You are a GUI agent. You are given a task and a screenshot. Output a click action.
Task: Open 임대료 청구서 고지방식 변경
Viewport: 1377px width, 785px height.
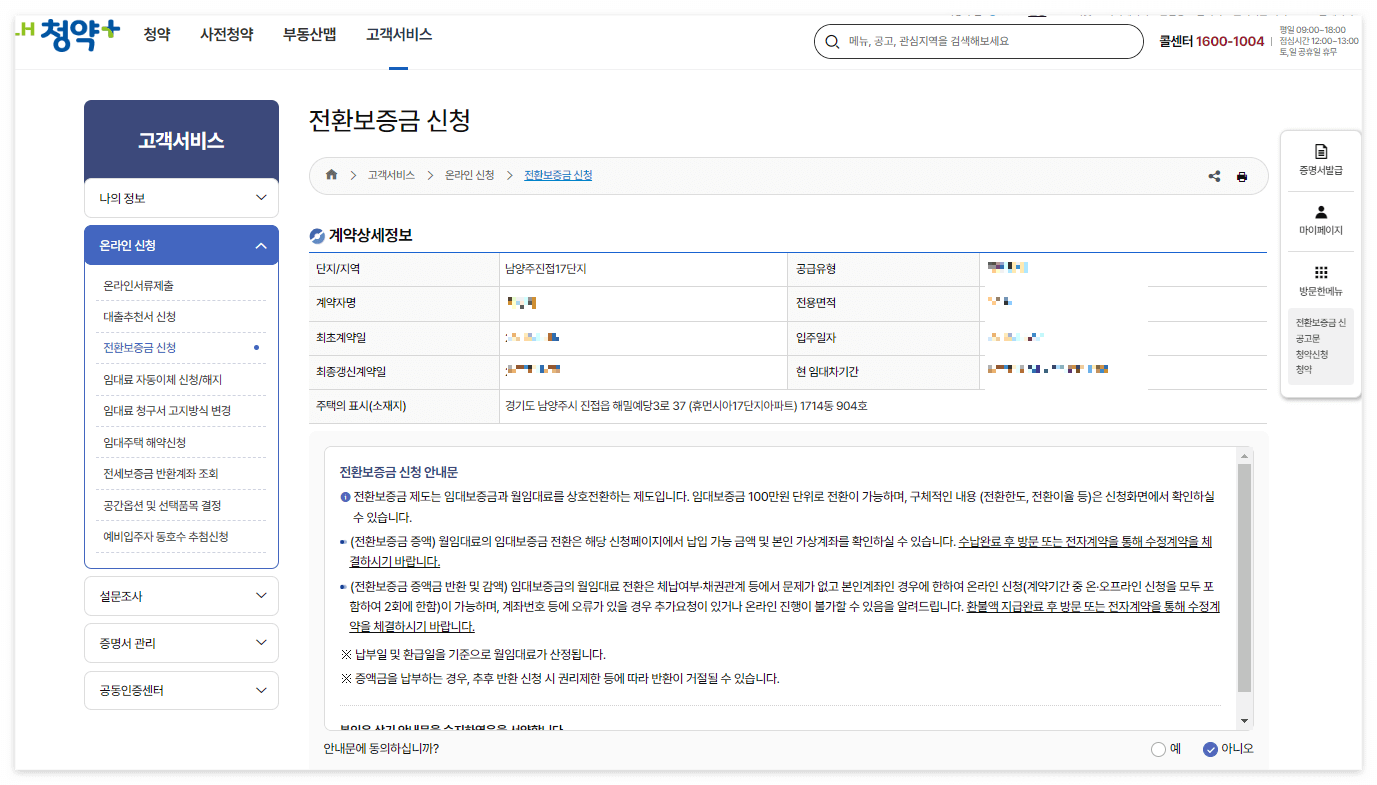167,411
